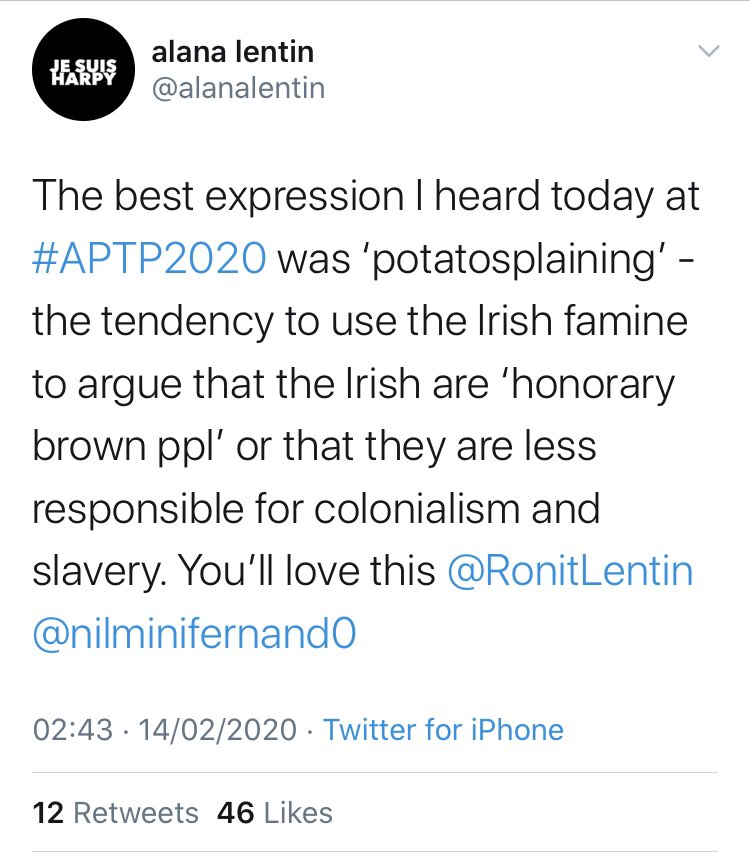Click the like count number 46

tap(236, 813)
